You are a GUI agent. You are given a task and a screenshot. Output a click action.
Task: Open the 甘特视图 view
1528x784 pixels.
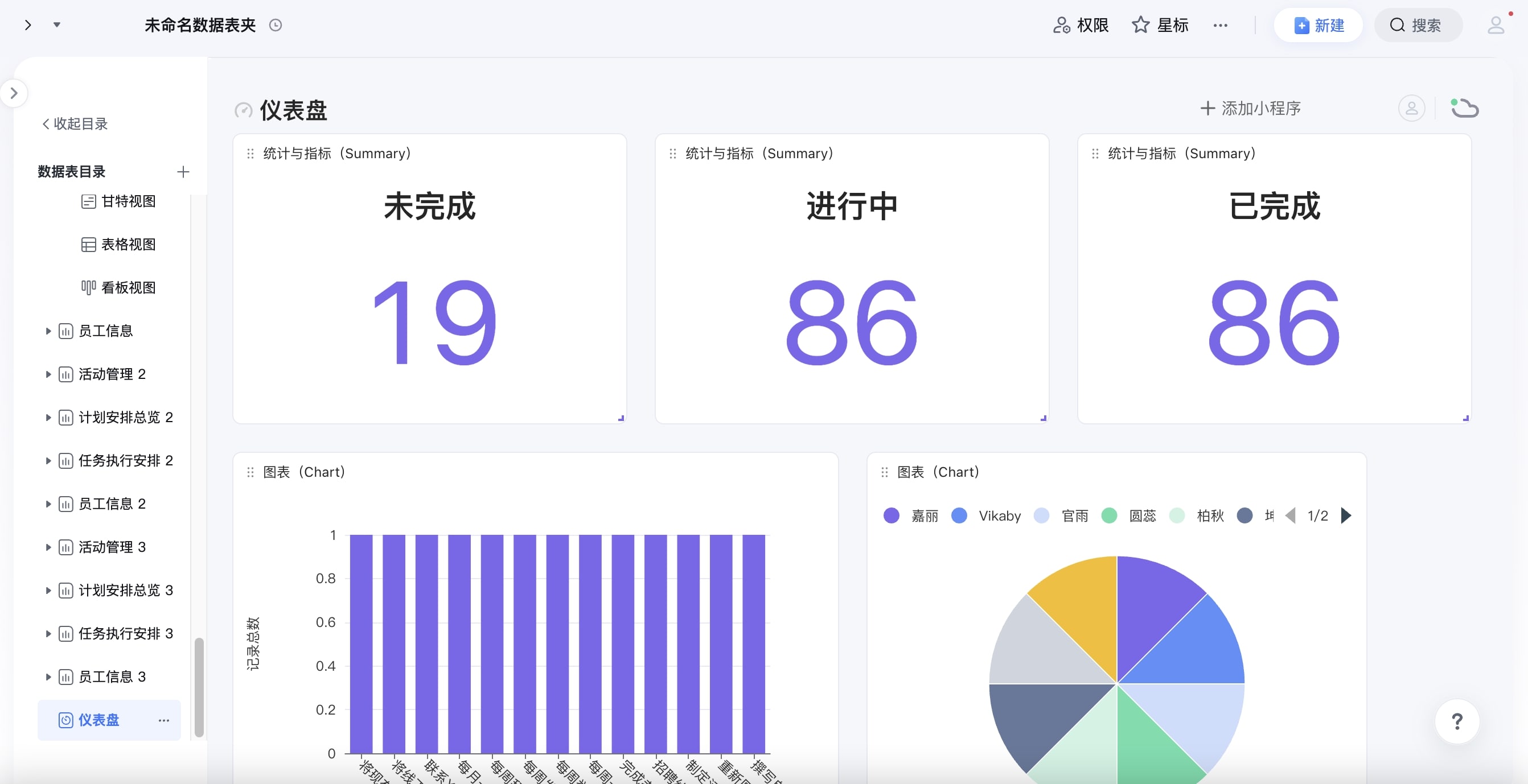tap(128, 201)
